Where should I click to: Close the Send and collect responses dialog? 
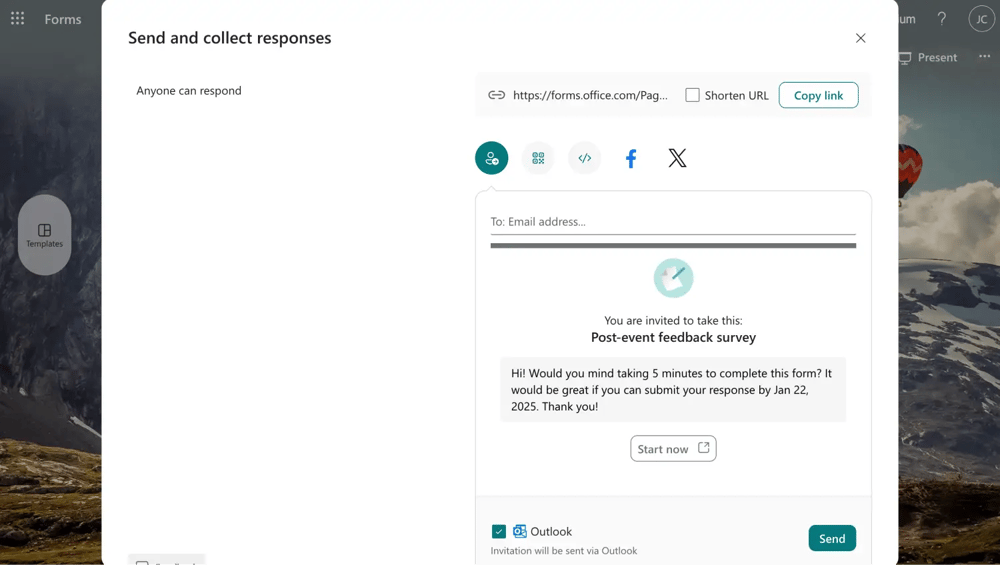(860, 38)
